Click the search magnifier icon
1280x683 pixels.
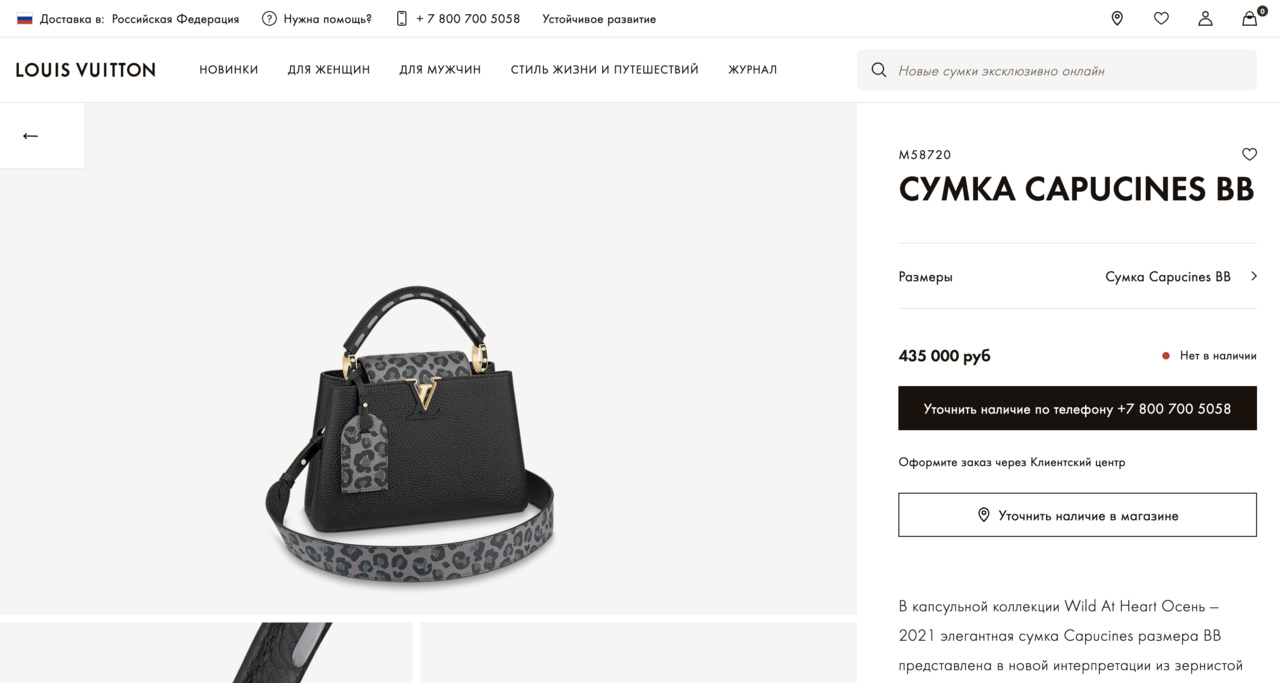pyautogui.click(x=879, y=70)
